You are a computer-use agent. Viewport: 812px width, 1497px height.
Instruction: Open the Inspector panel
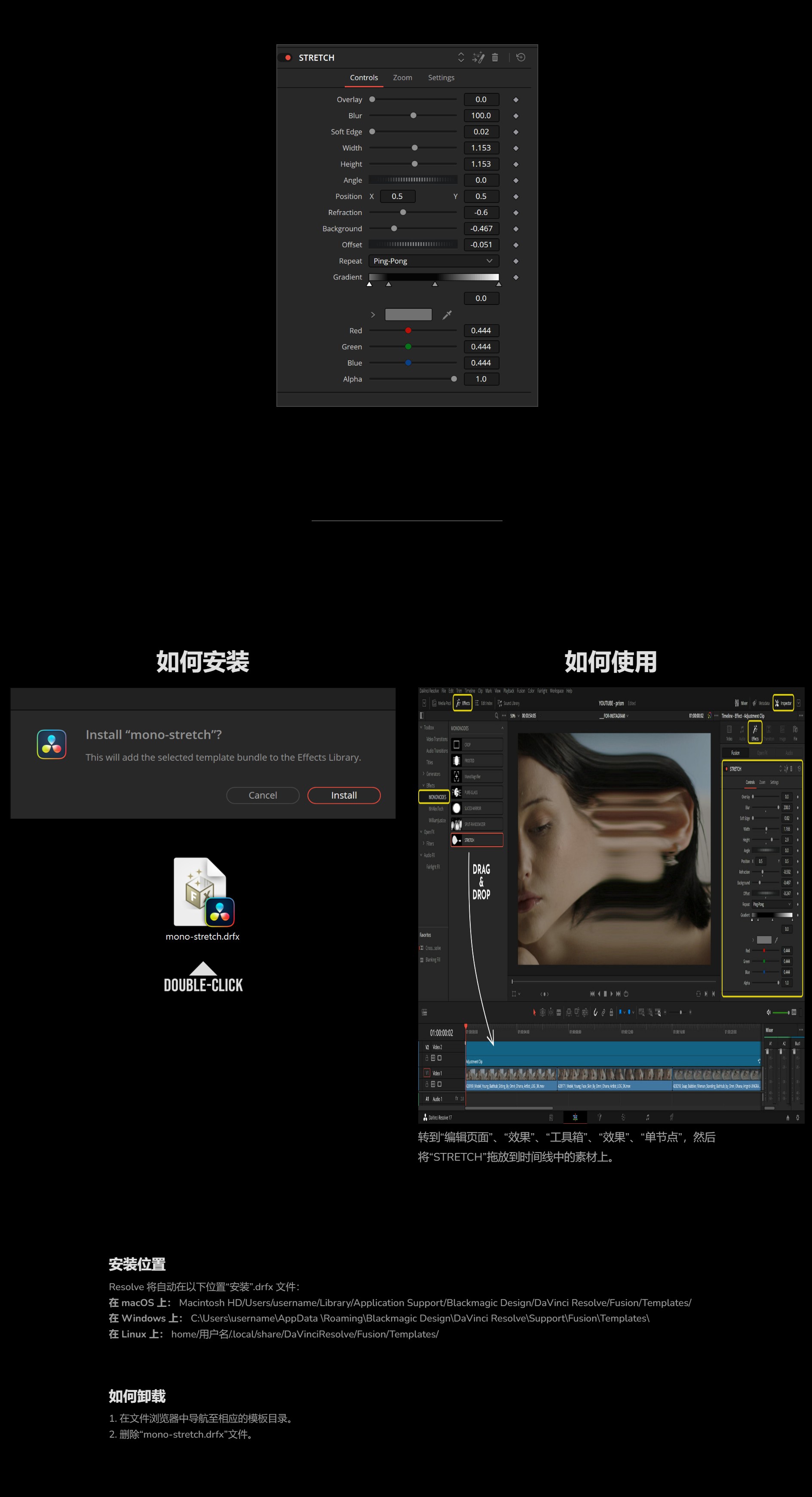tap(784, 704)
